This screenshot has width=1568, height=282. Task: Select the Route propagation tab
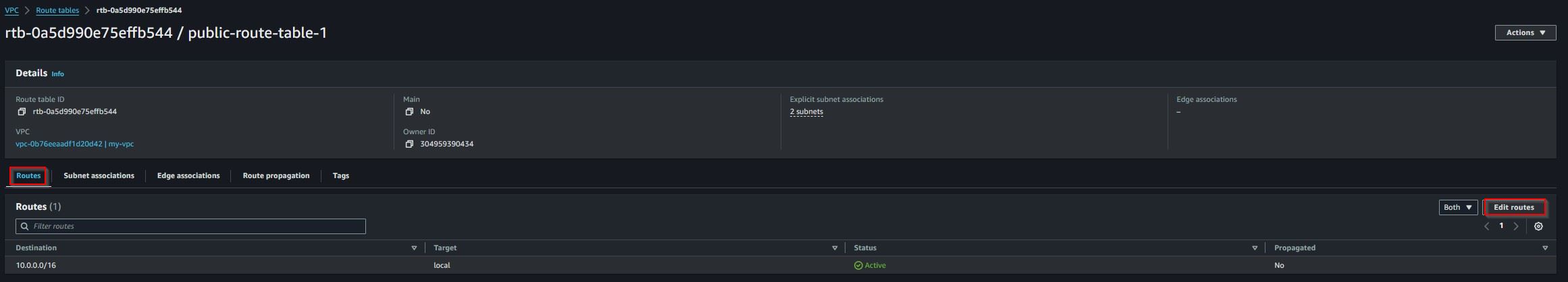coord(276,175)
